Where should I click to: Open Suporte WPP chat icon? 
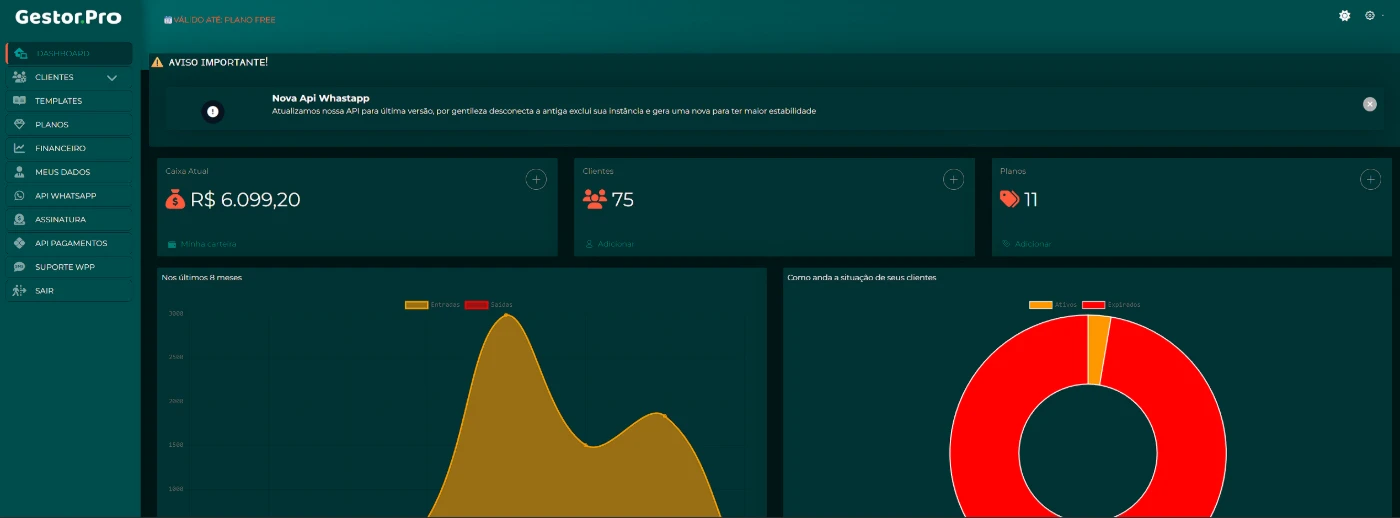19,267
